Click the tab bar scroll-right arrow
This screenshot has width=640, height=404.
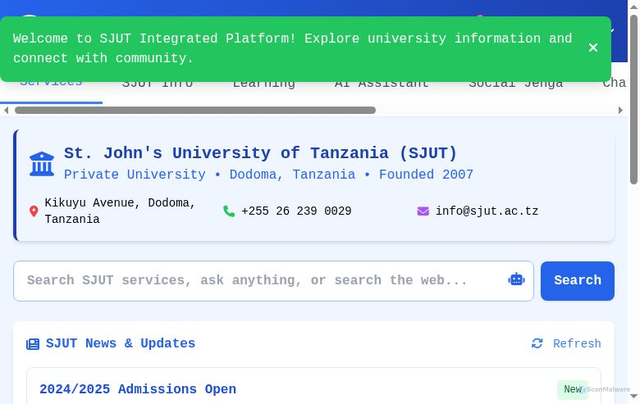click(x=620, y=110)
